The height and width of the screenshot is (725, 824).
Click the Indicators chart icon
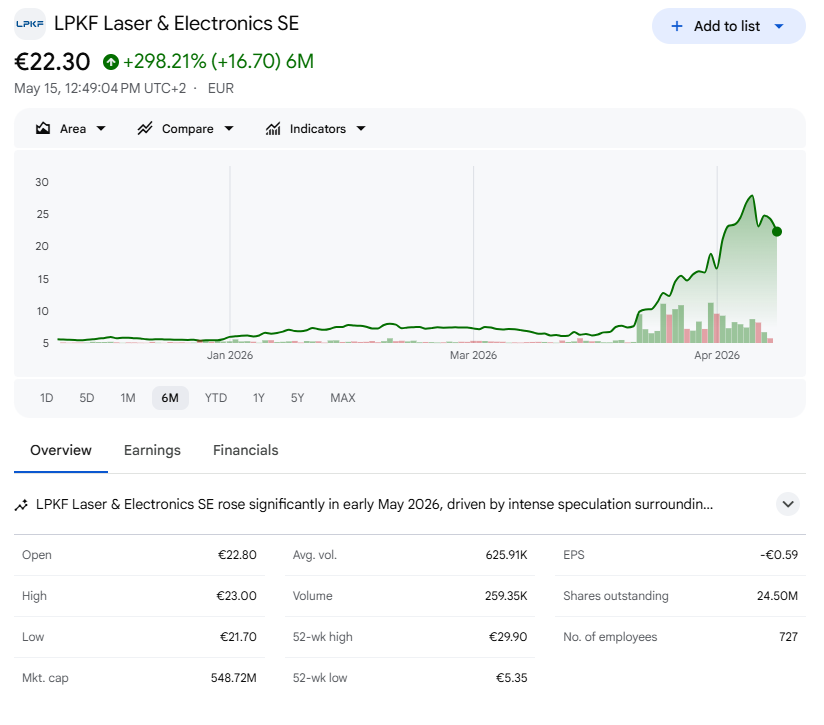[x=273, y=129]
